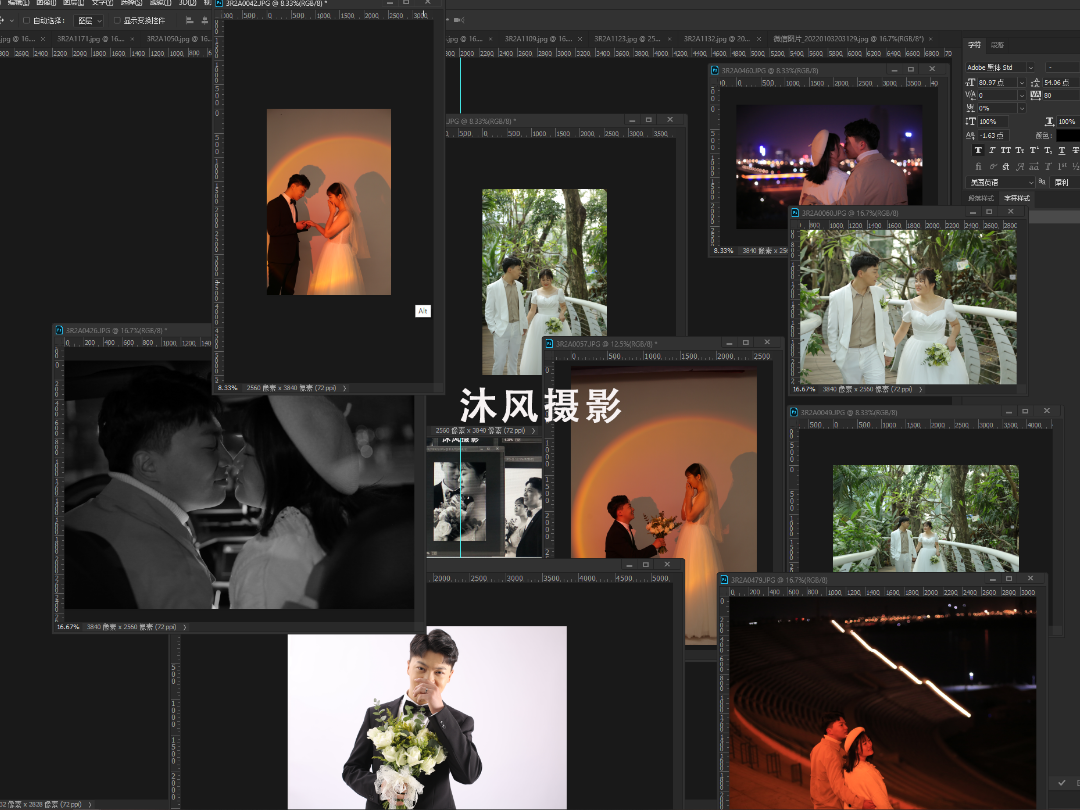Open the 段落样式 paragraph styles tab

tap(981, 198)
